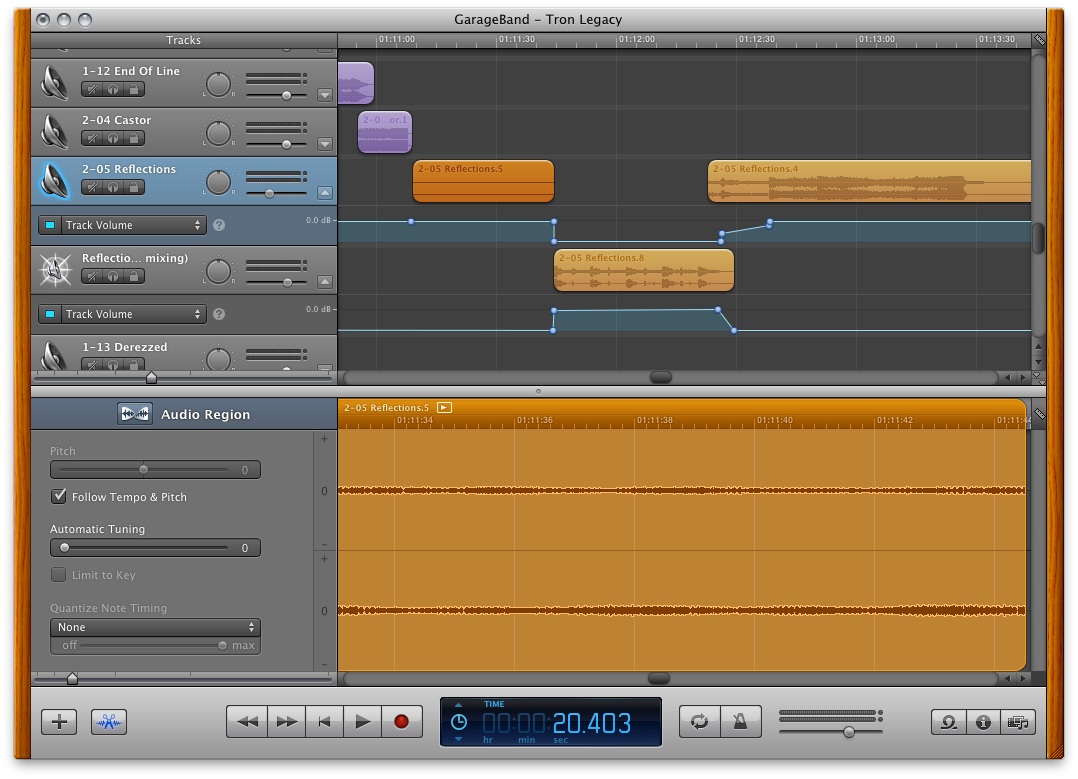Show automation for 2-04 Castor track

(x=325, y=144)
